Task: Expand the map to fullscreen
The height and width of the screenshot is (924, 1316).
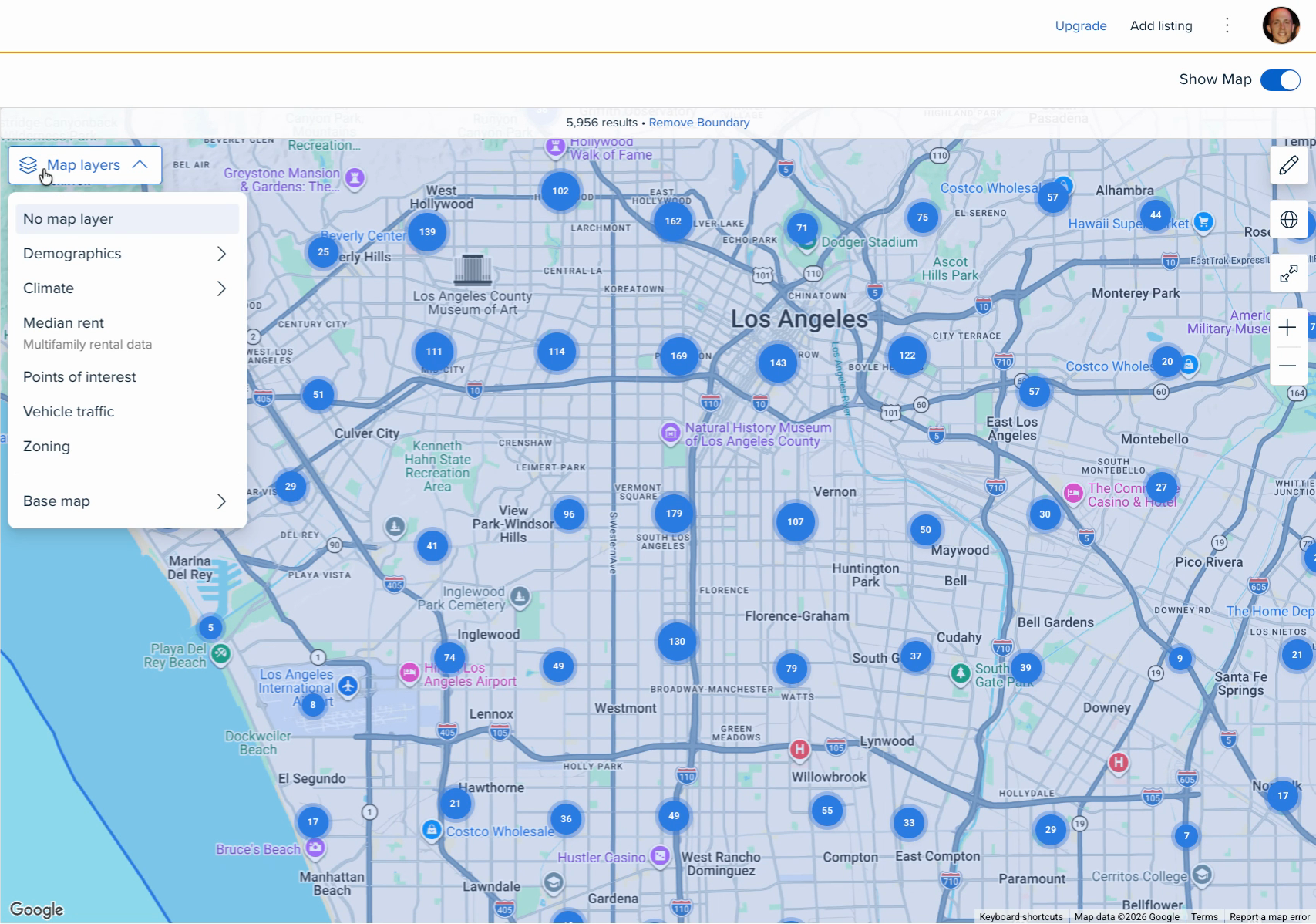Action: [x=1288, y=274]
